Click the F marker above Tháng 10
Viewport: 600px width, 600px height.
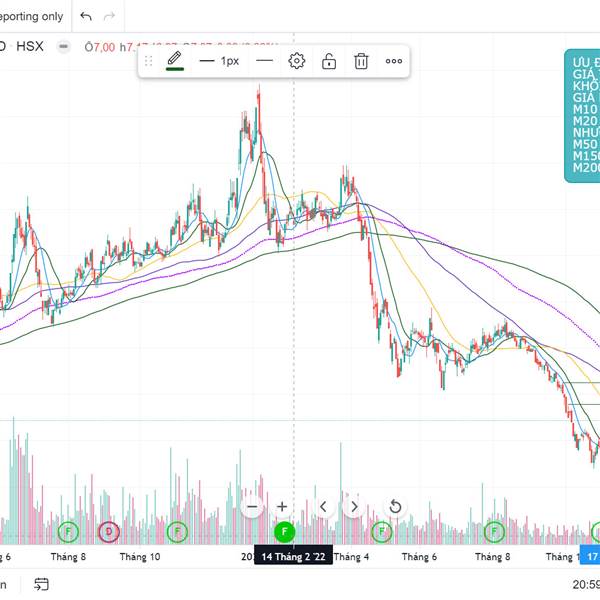[x=178, y=532]
